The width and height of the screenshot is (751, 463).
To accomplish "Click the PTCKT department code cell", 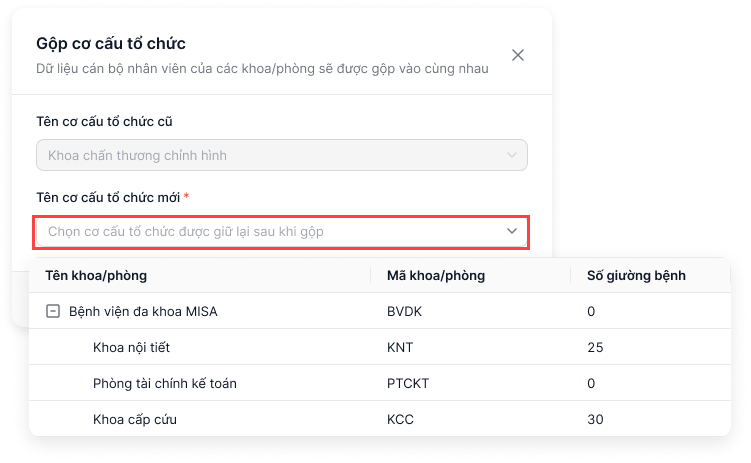I will 408,383.
